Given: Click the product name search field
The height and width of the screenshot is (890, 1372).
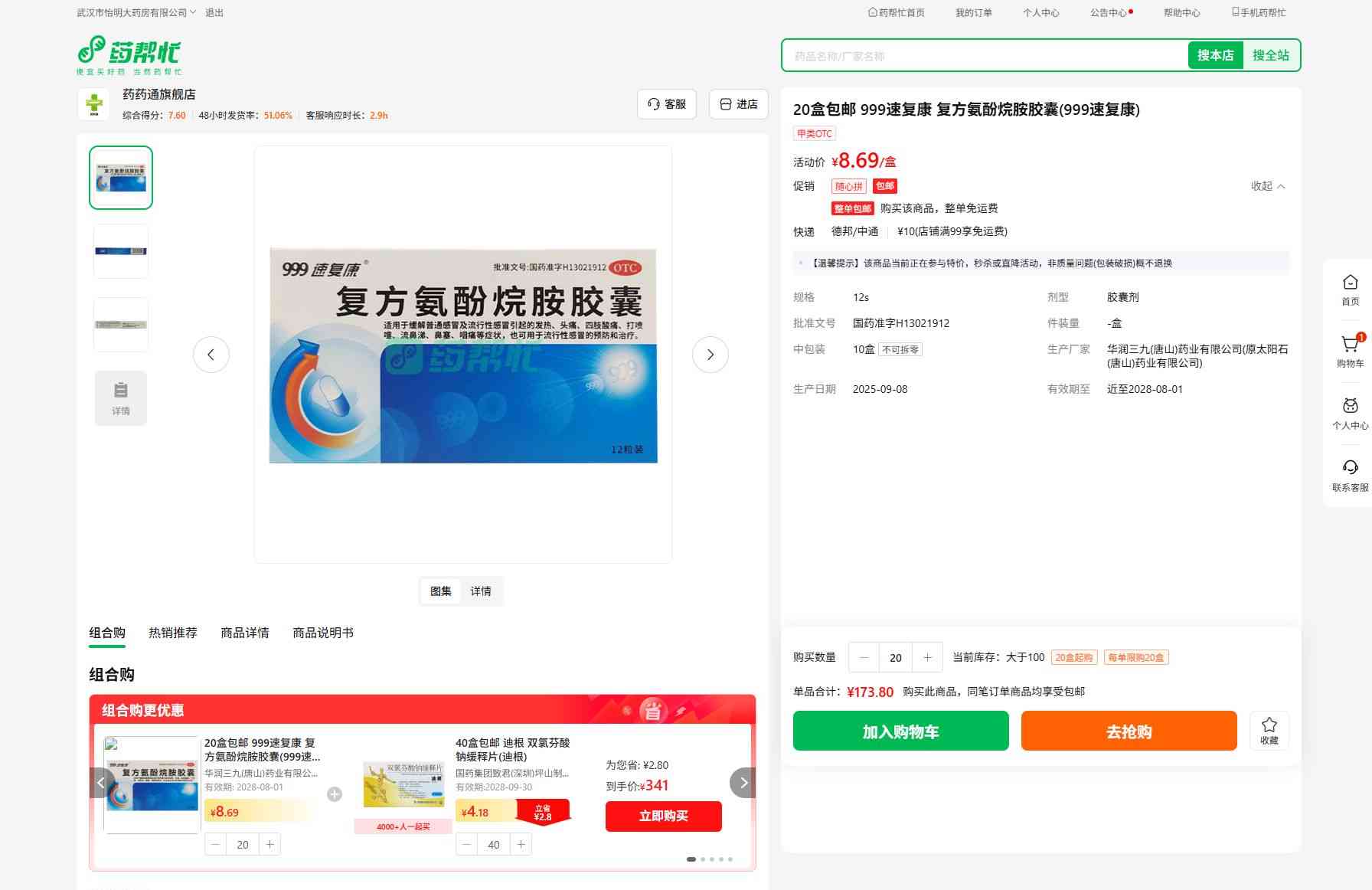Looking at the screenshot, I should coord(984,56).
